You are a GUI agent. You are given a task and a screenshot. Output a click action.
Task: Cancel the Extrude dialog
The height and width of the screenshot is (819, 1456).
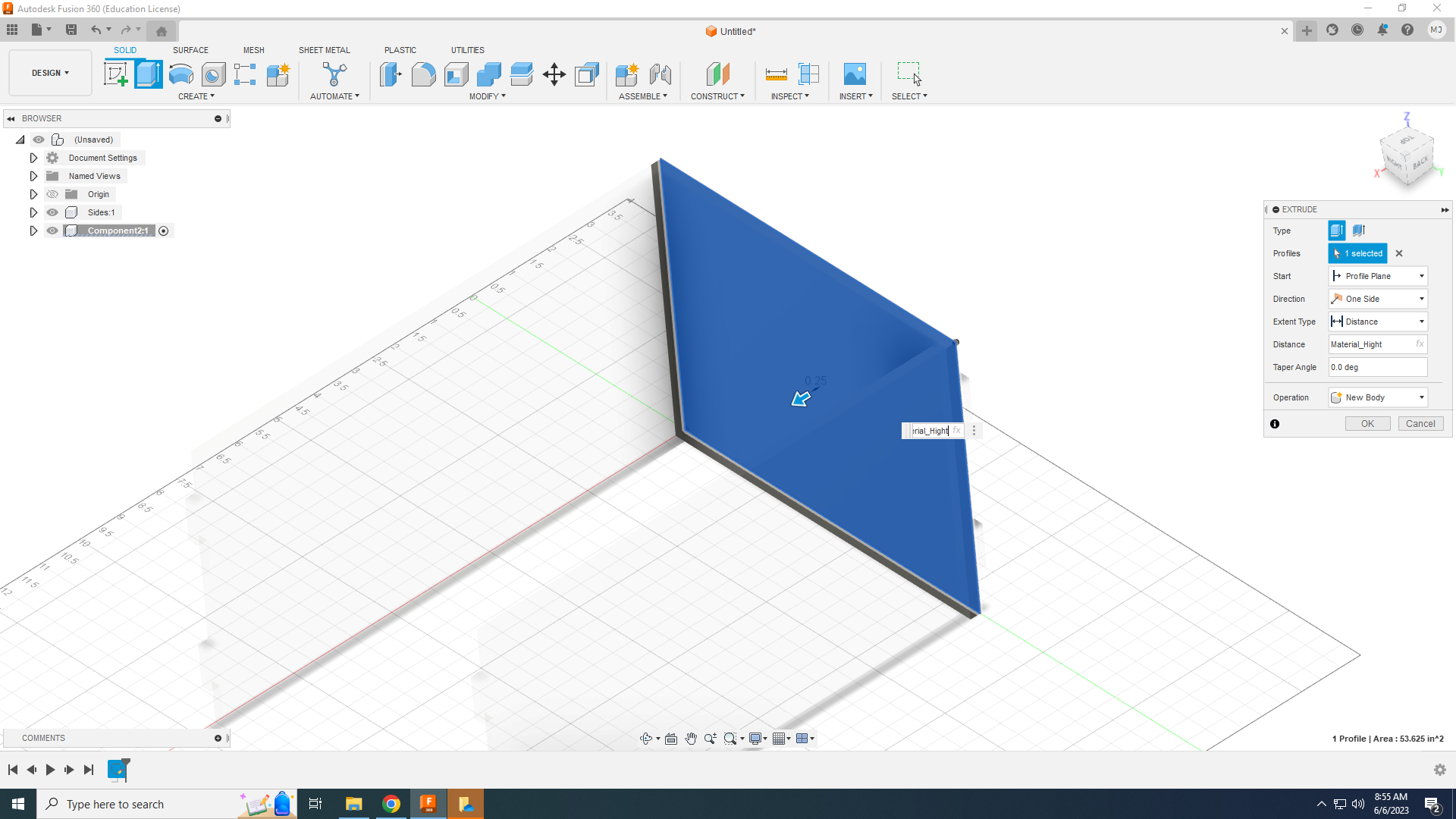tap(1420, 424)
